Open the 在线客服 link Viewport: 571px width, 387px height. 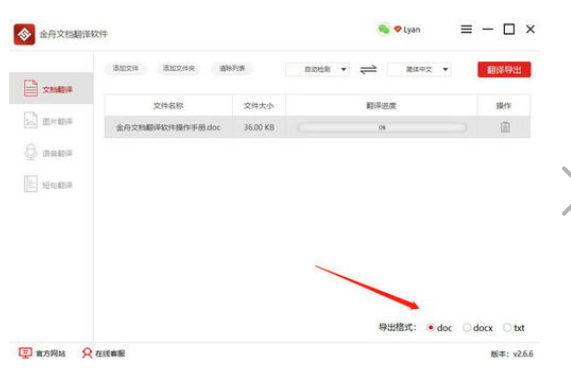tap(103, 353)
